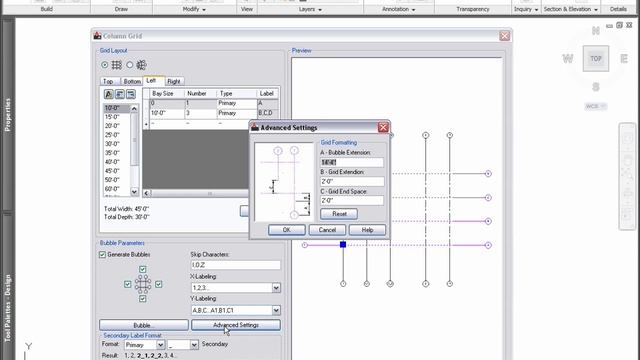Expand the Annotation ribbon panel
The height and width of the screenshot is (360, 640).
399,9
